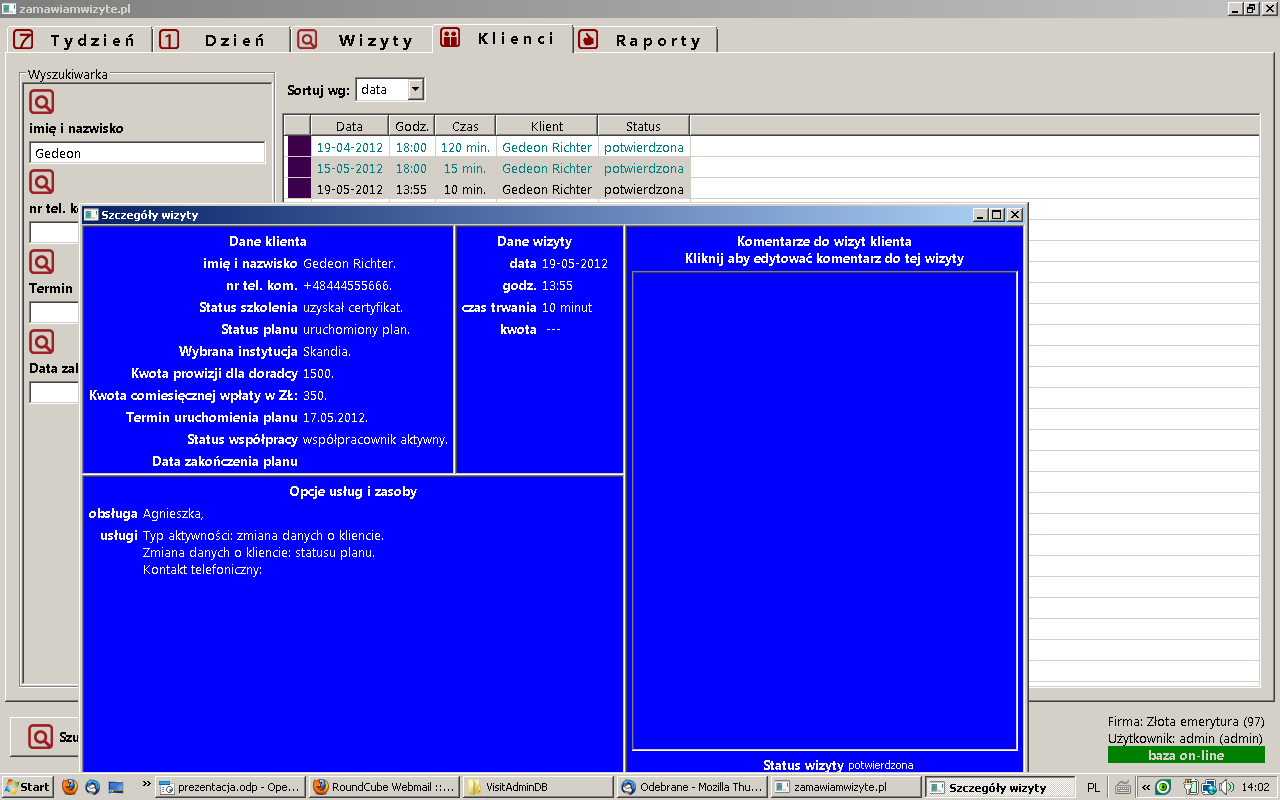Click the Godz. column header
The width and height of the screenshot is (1280, 800).
tap(412, 126)
